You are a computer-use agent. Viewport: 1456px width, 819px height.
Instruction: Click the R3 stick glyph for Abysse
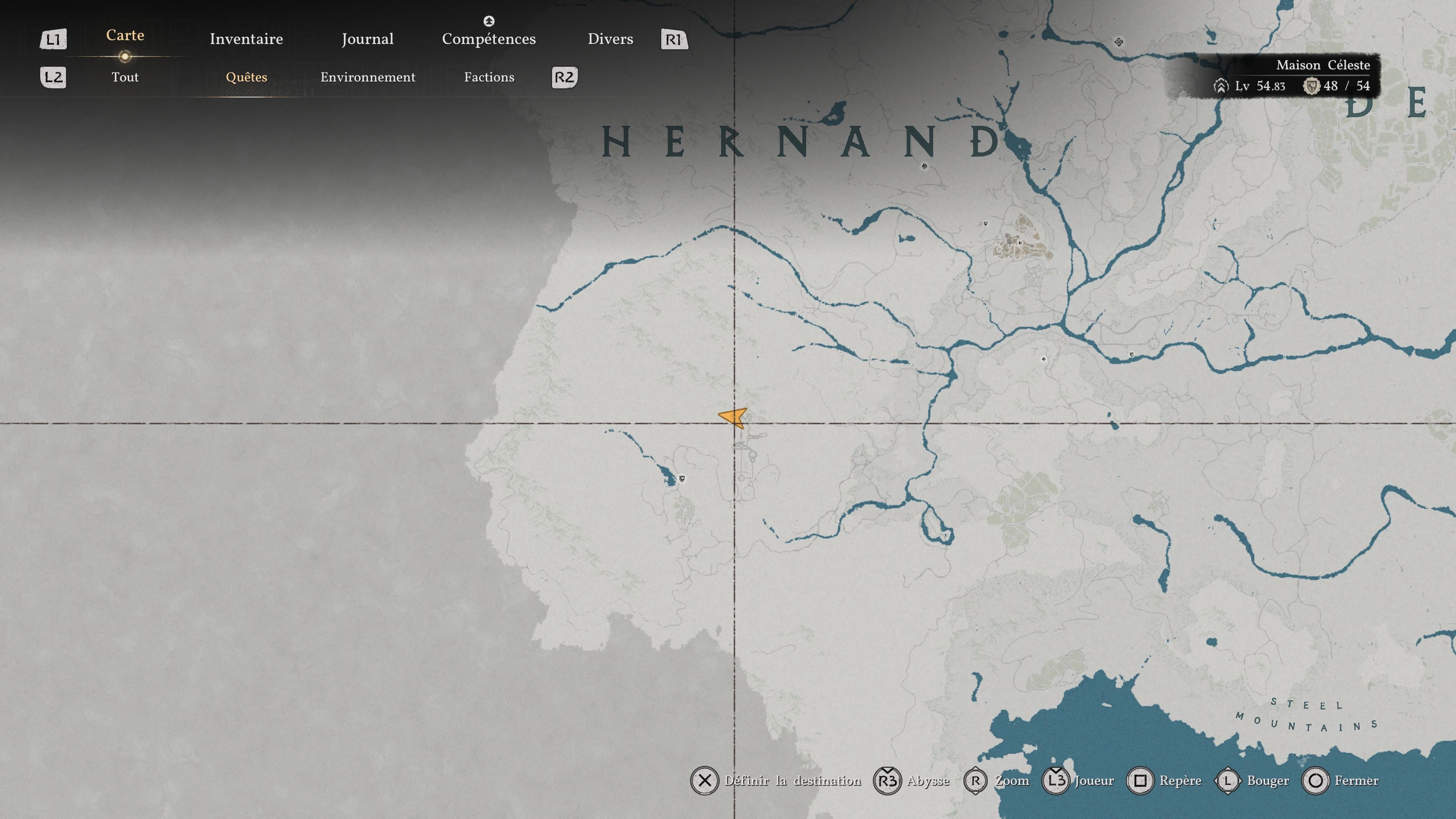coord(887,781)
